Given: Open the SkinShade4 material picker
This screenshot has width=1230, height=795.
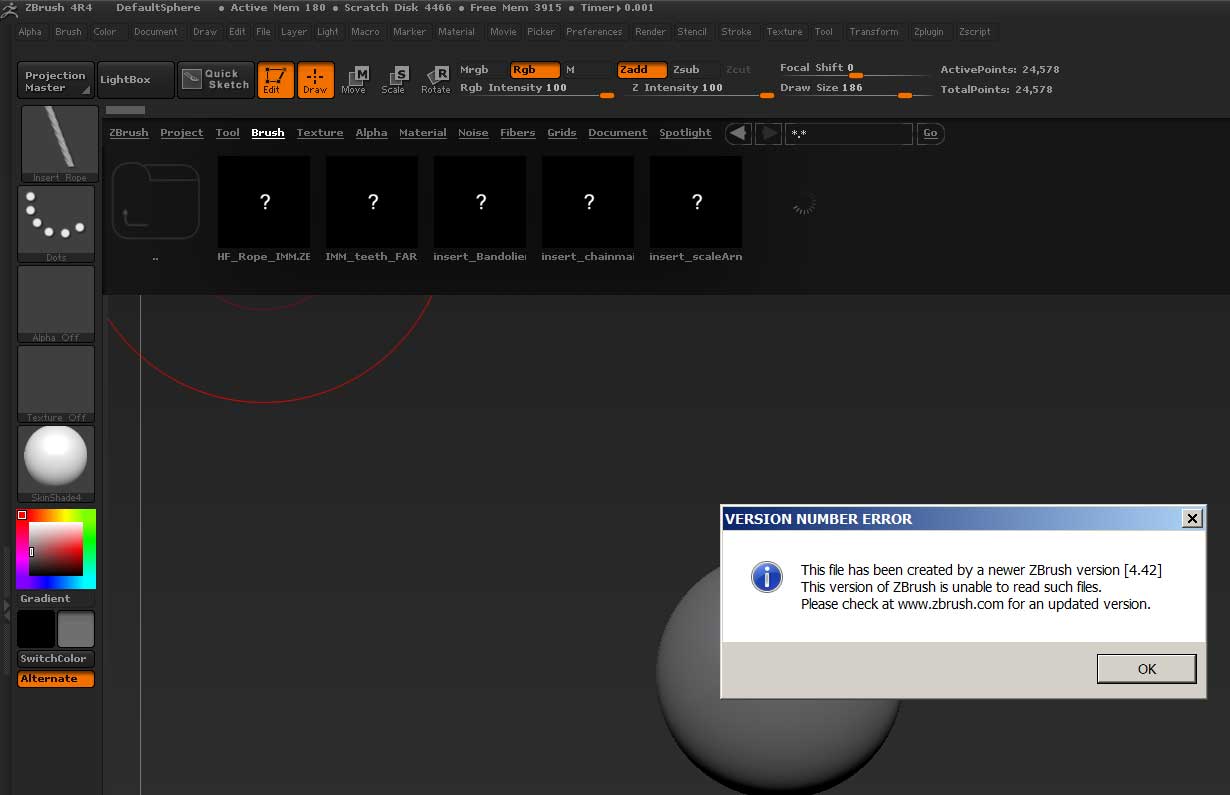Looking at the screenshot, I should pyautogui.click(x=56, y=464).
